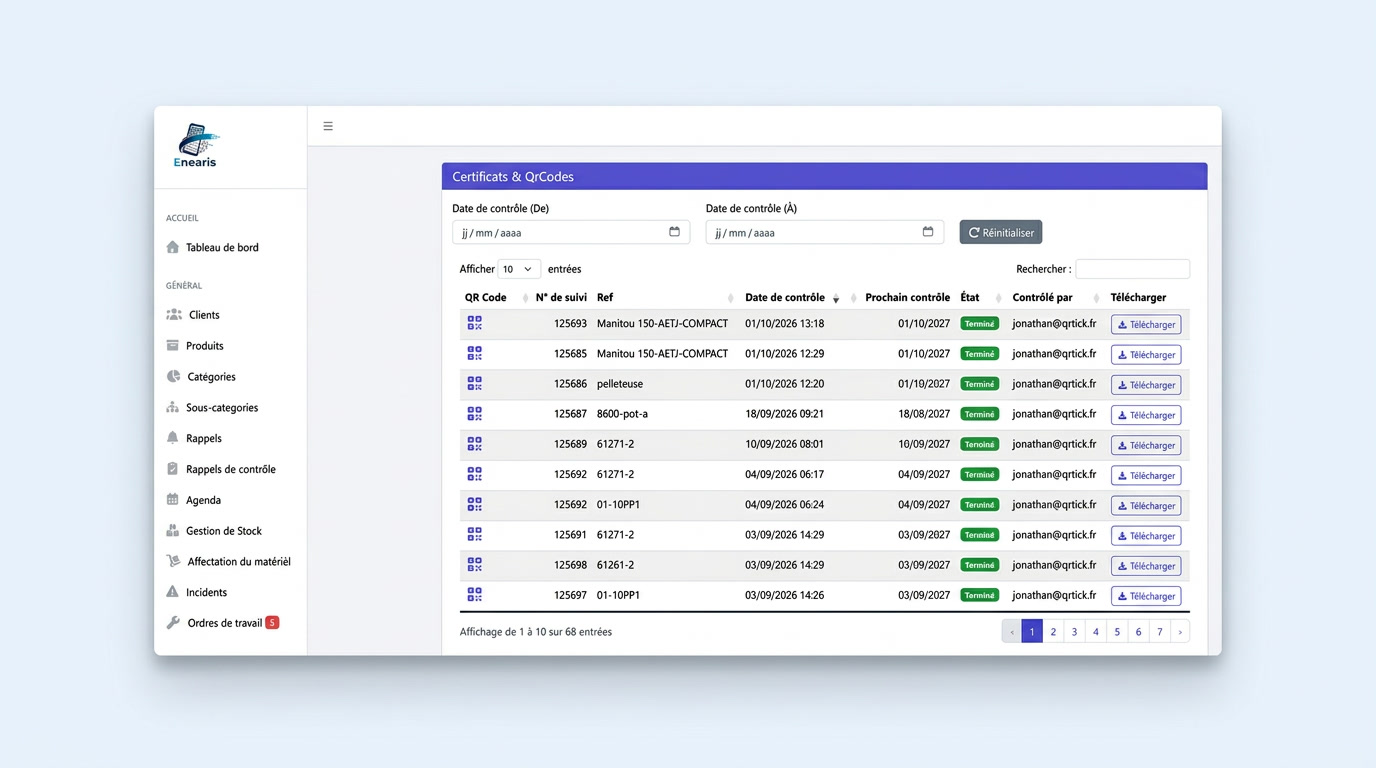Navigate to Produits
1376x768 pixels.
(x=194, y=345)
